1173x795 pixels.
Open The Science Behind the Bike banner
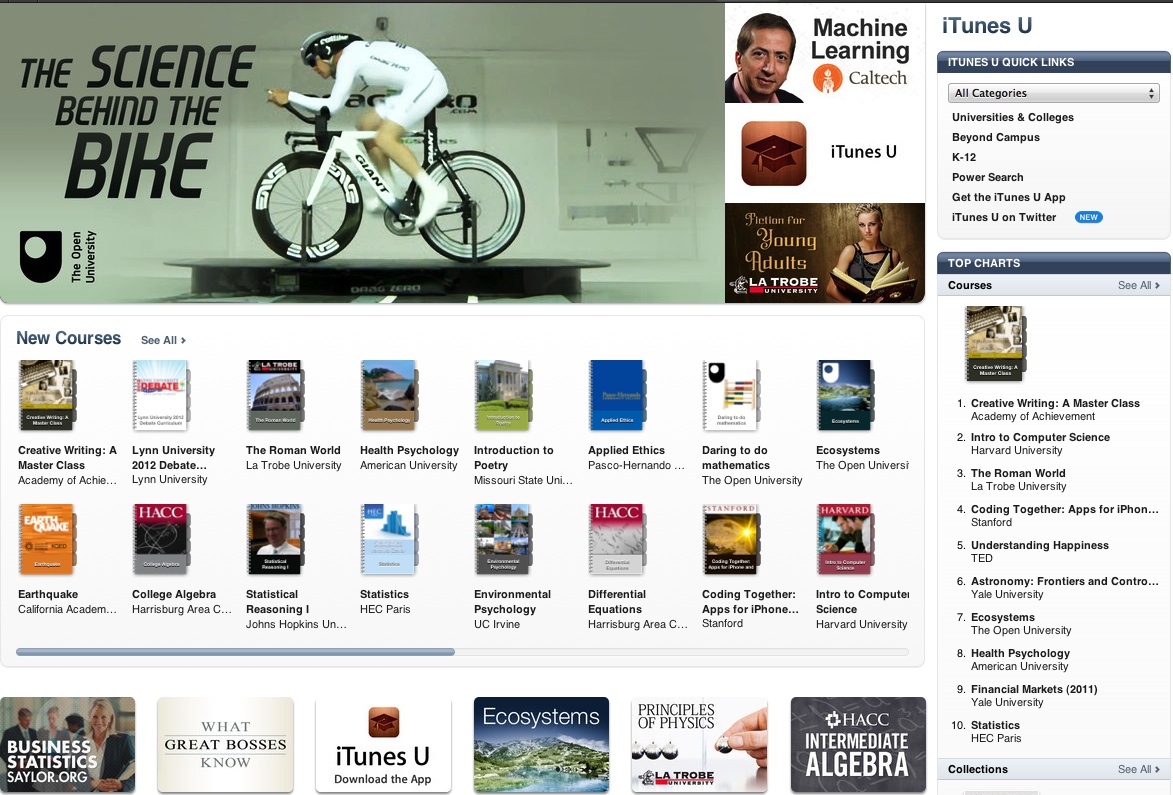click(362, 153)
